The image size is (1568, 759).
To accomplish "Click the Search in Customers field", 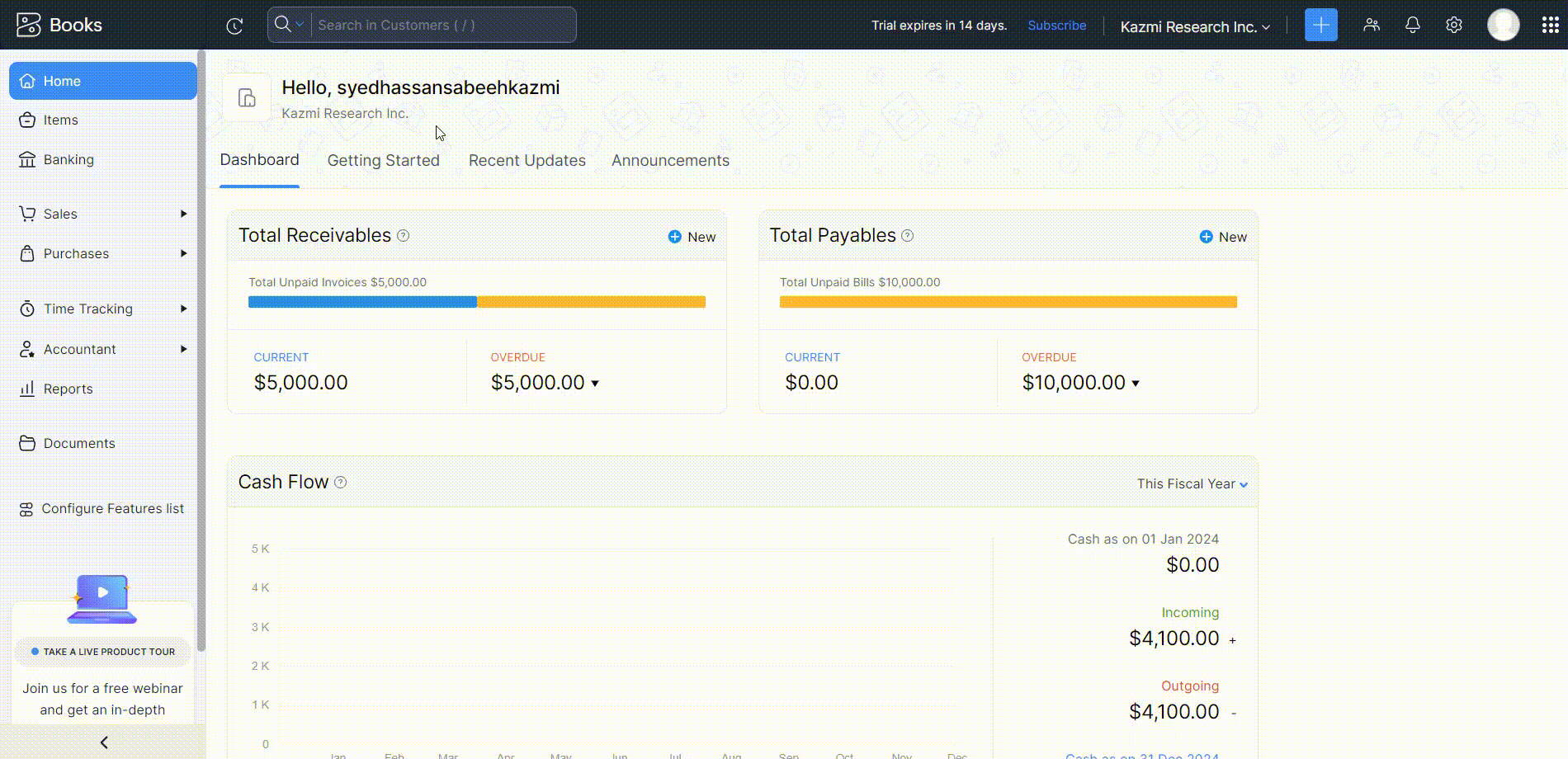I will coord(443,25).
